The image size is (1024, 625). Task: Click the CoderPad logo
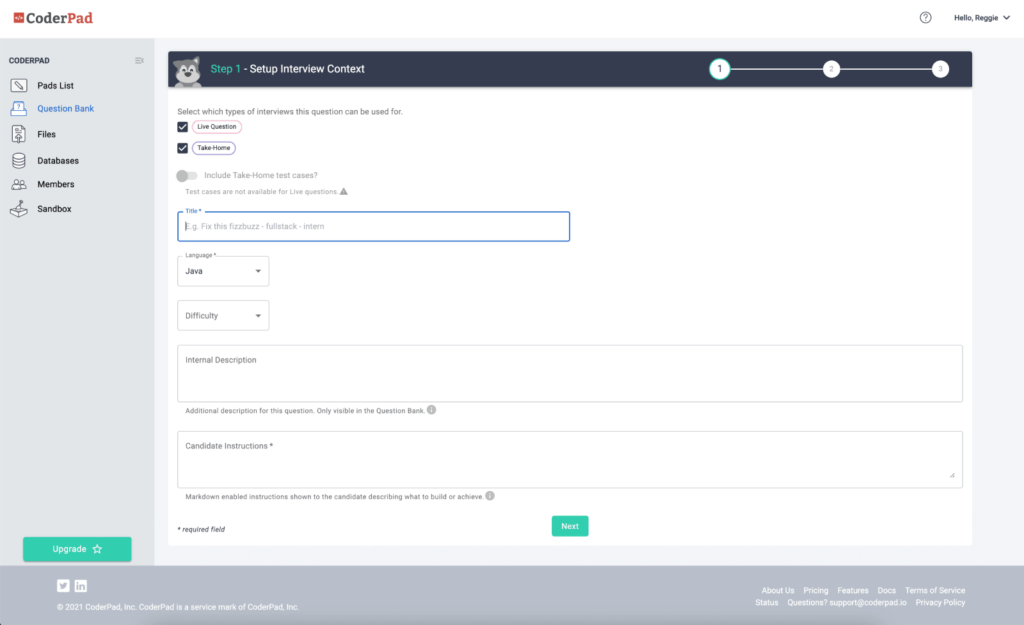tap(54, 18)
